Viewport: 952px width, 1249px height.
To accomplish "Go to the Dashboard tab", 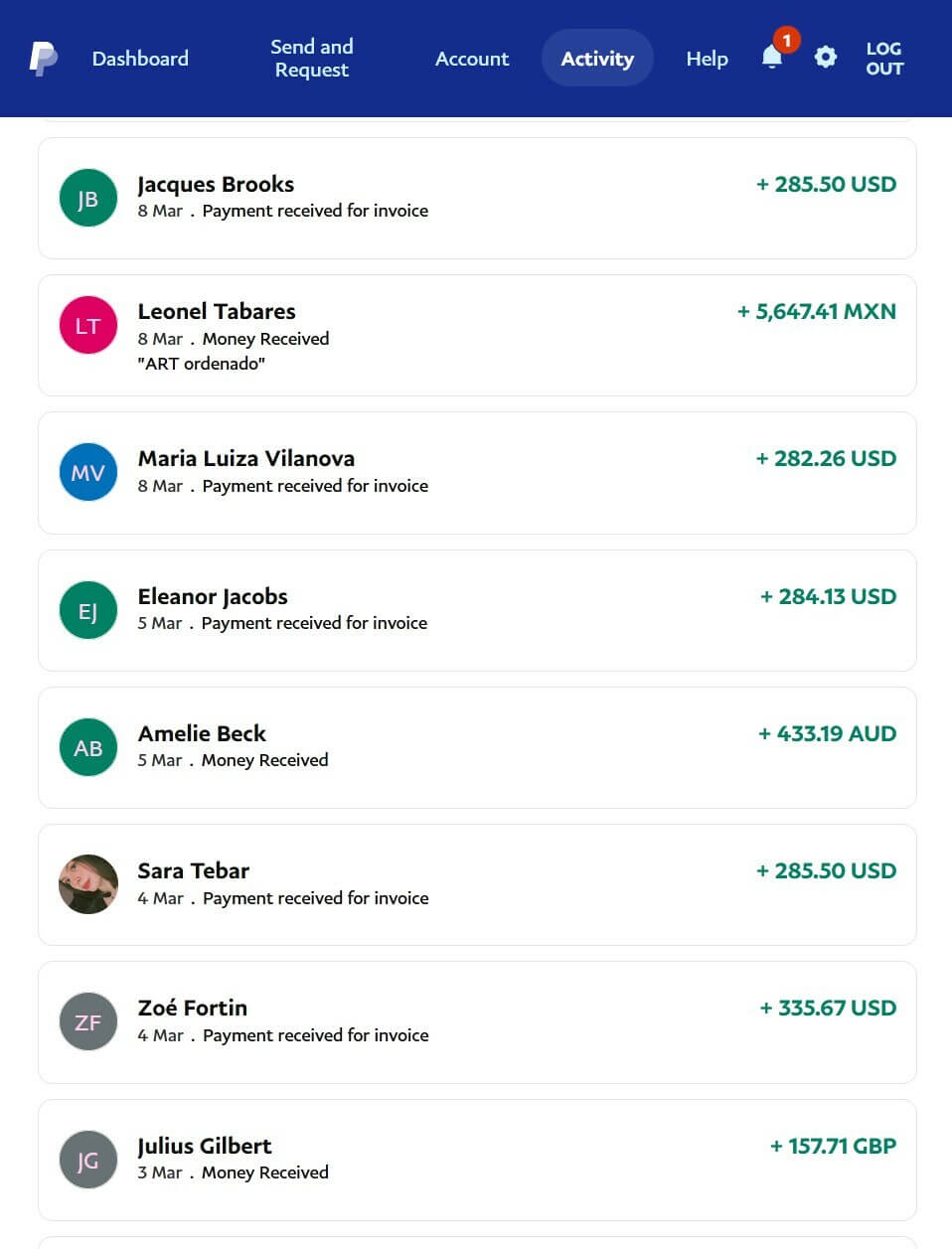I will (140, 59).
